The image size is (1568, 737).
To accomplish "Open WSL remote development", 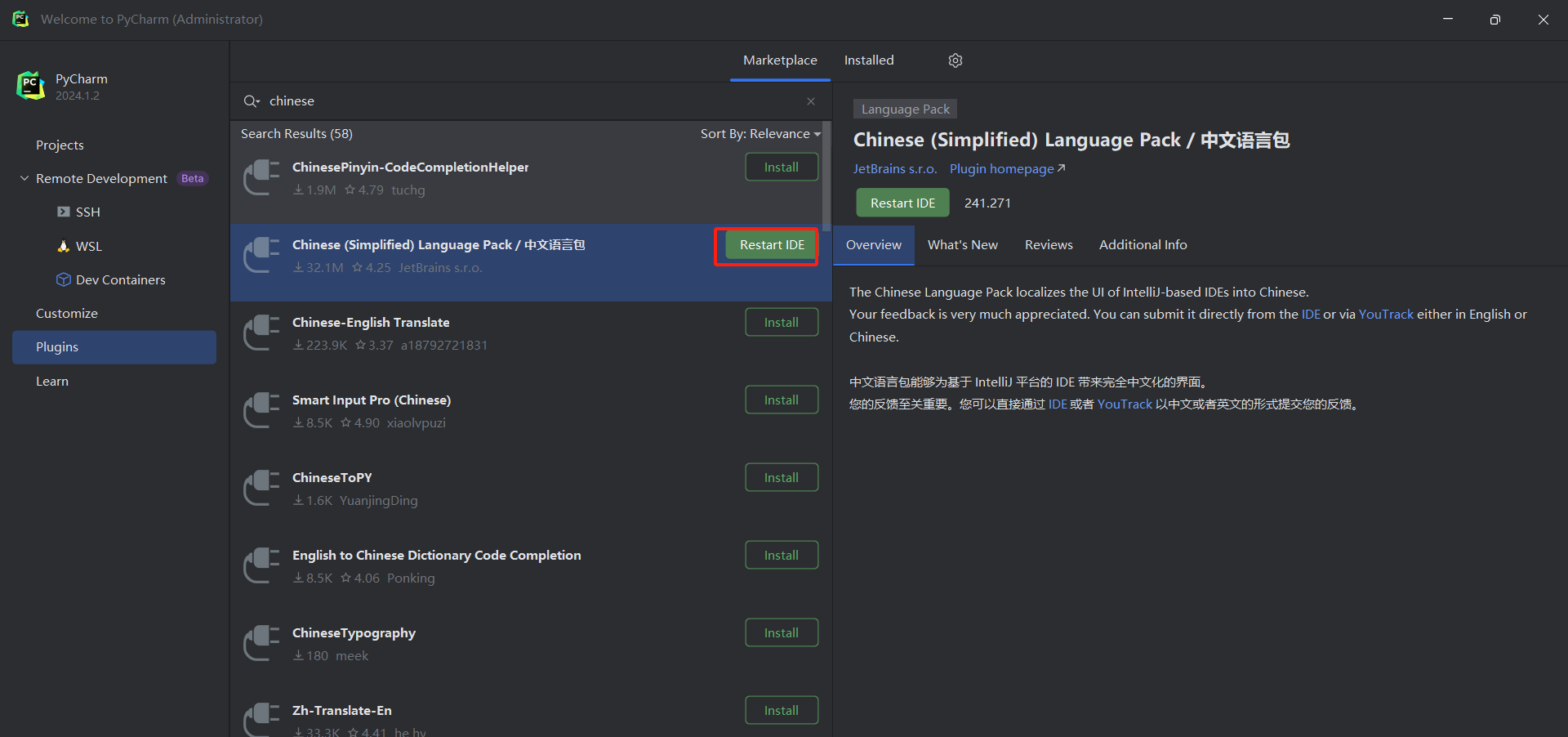I will [79, 246].
